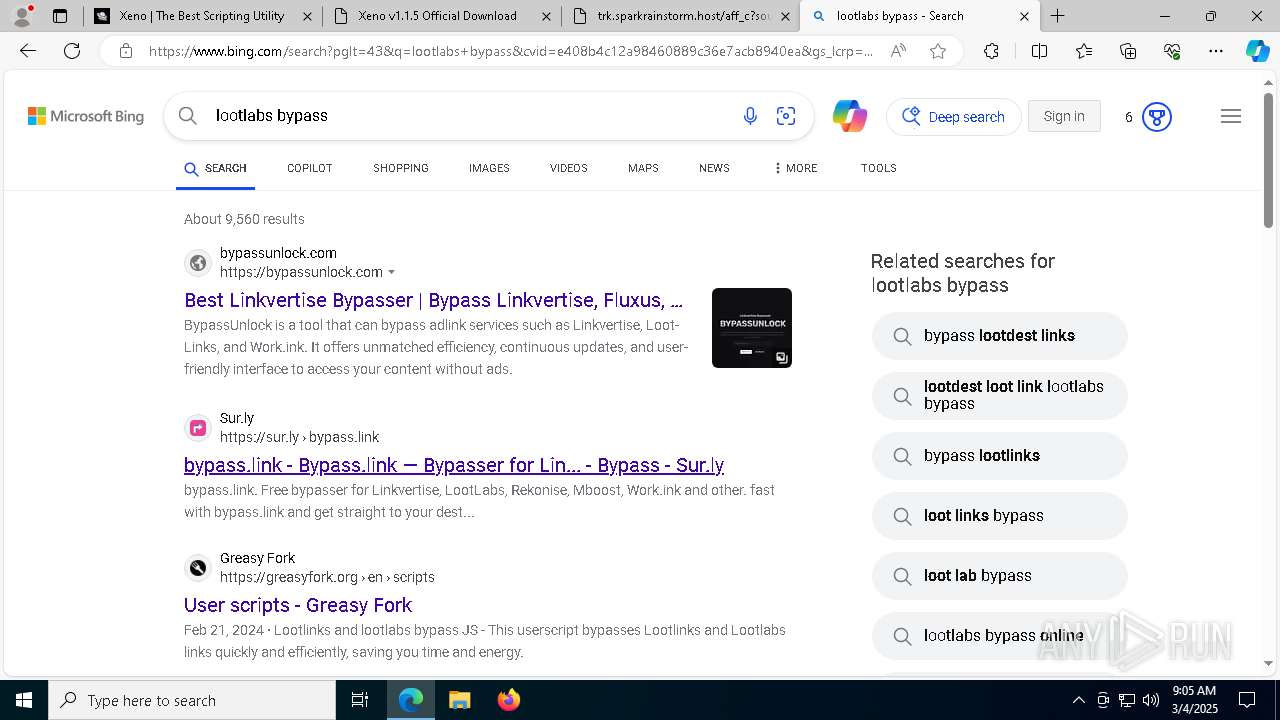Open the Extensions puzzle icon
Screen dimensions: 1280x720
click(991, 51)
